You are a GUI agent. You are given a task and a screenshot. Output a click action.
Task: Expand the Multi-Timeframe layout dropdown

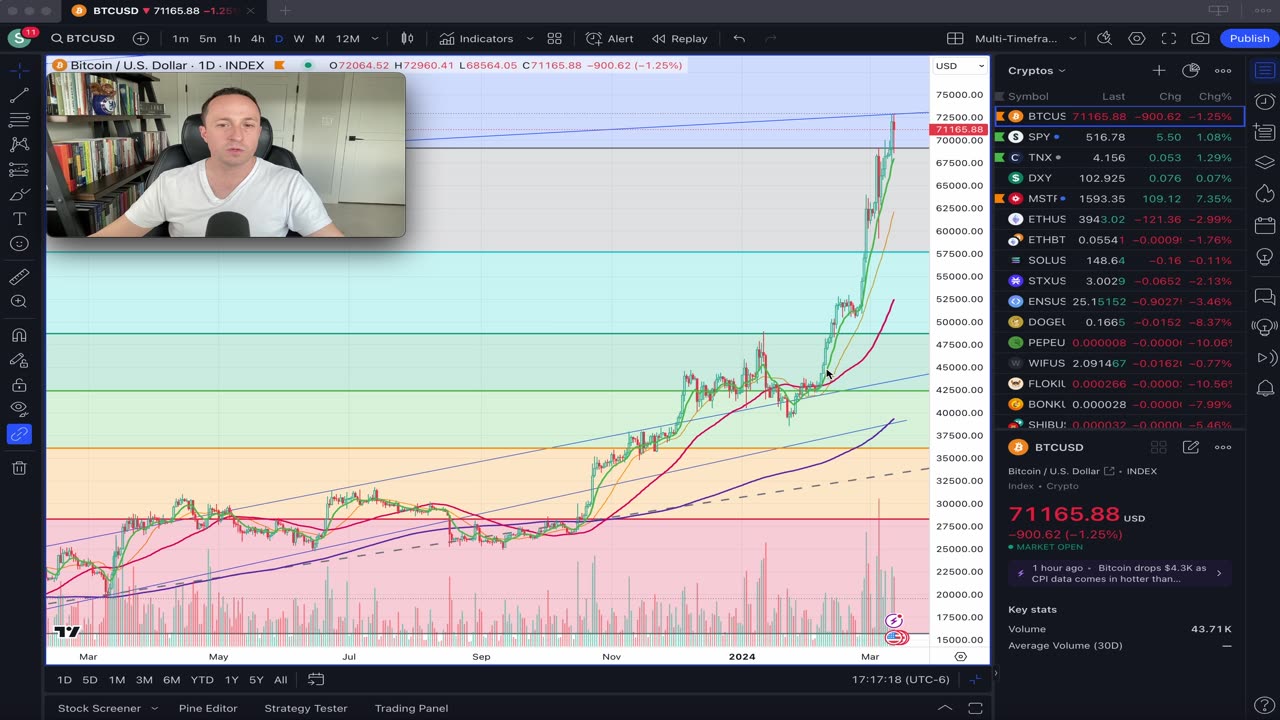tap(1074, 38)
